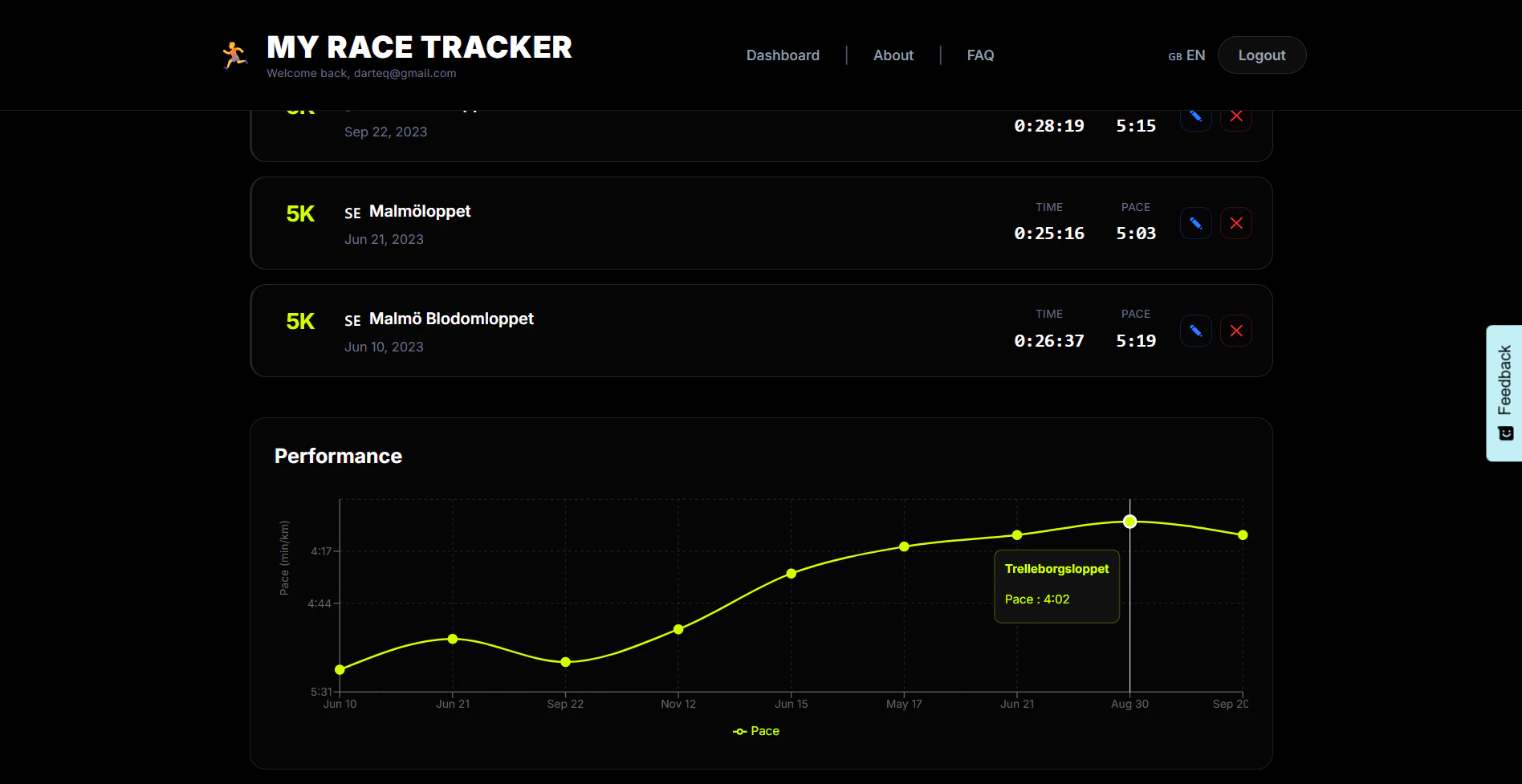Switch site language with GB EN control
This screenshot has height=784, width=1522.
tap(1186, 55)
